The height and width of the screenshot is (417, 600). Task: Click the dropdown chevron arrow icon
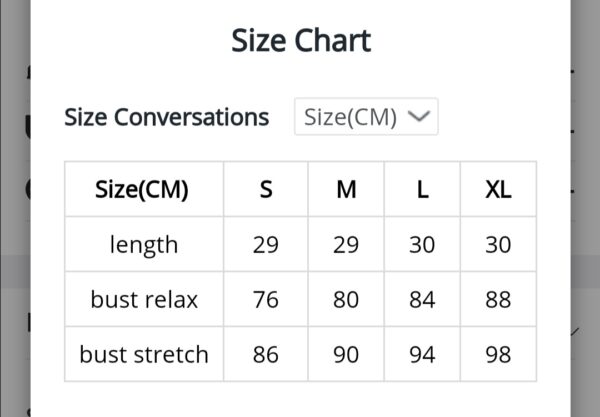tap(419, 116)
